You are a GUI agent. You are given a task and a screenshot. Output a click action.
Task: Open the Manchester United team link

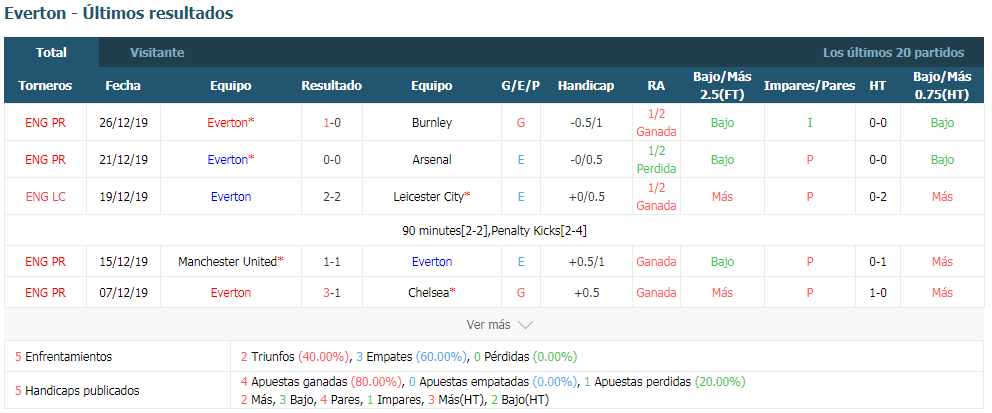pos(230,261)
